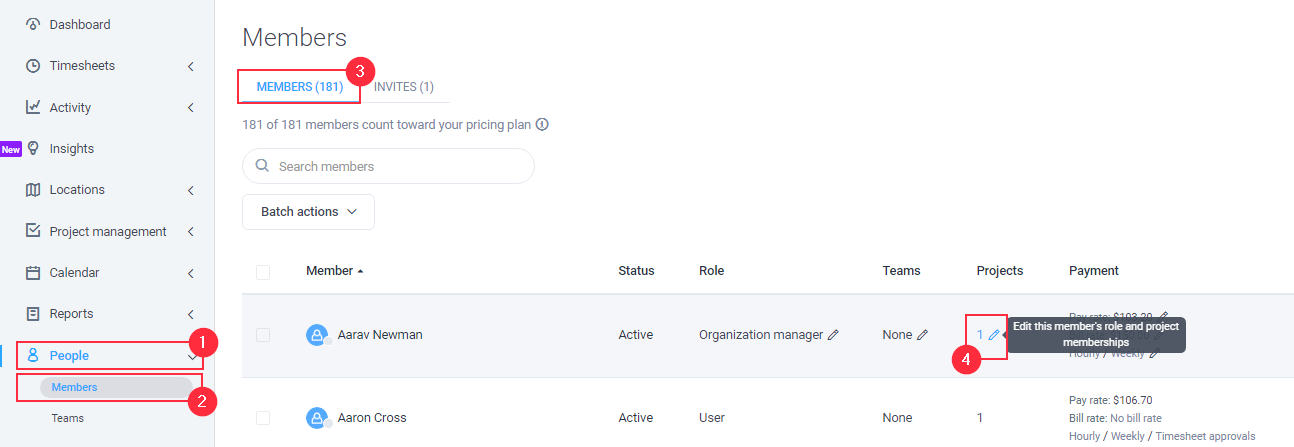Edit Aarav Newman's role pencil icon
The image size is (1294, 447).
point(833,335)
